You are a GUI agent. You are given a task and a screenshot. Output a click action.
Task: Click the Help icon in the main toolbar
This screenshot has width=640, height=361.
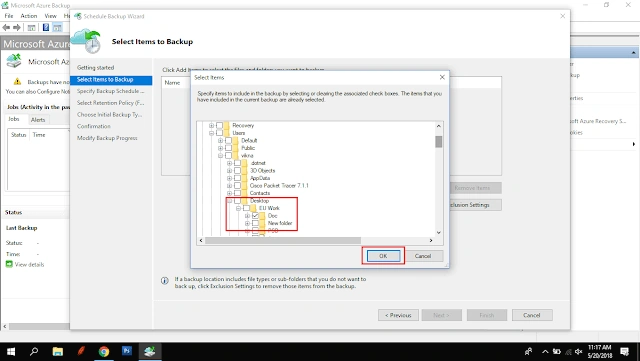click(46, 28)
